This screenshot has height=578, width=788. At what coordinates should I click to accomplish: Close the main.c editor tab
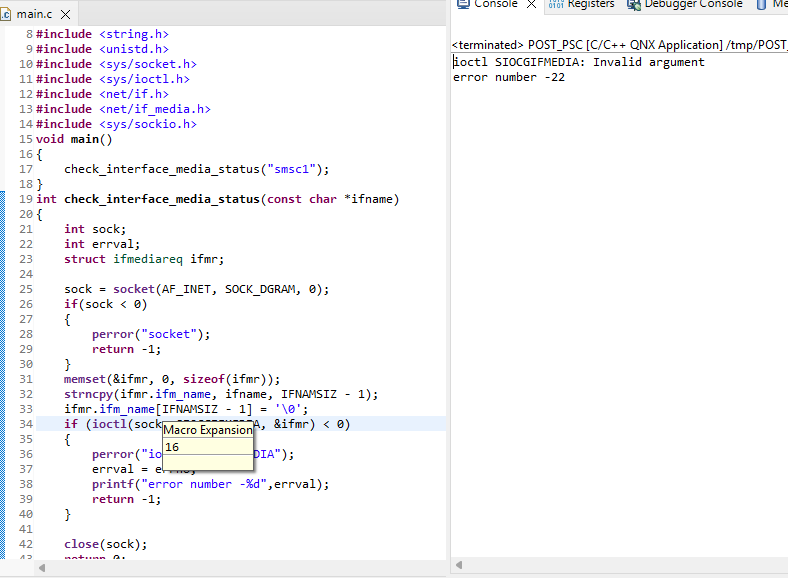66,15
